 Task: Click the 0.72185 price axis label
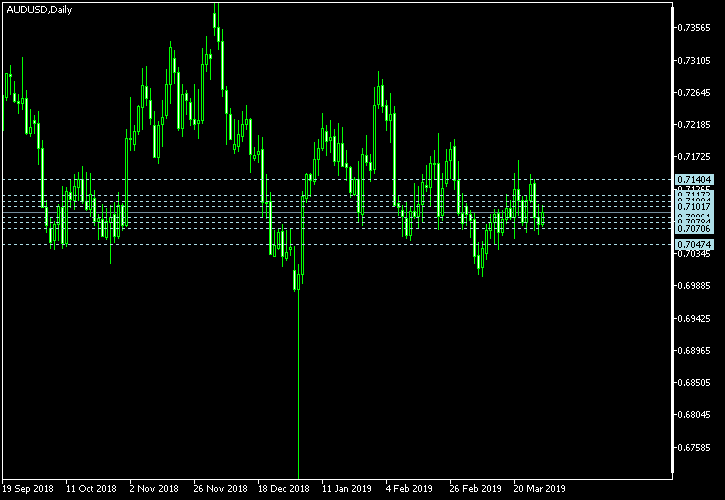coord(694,125)
